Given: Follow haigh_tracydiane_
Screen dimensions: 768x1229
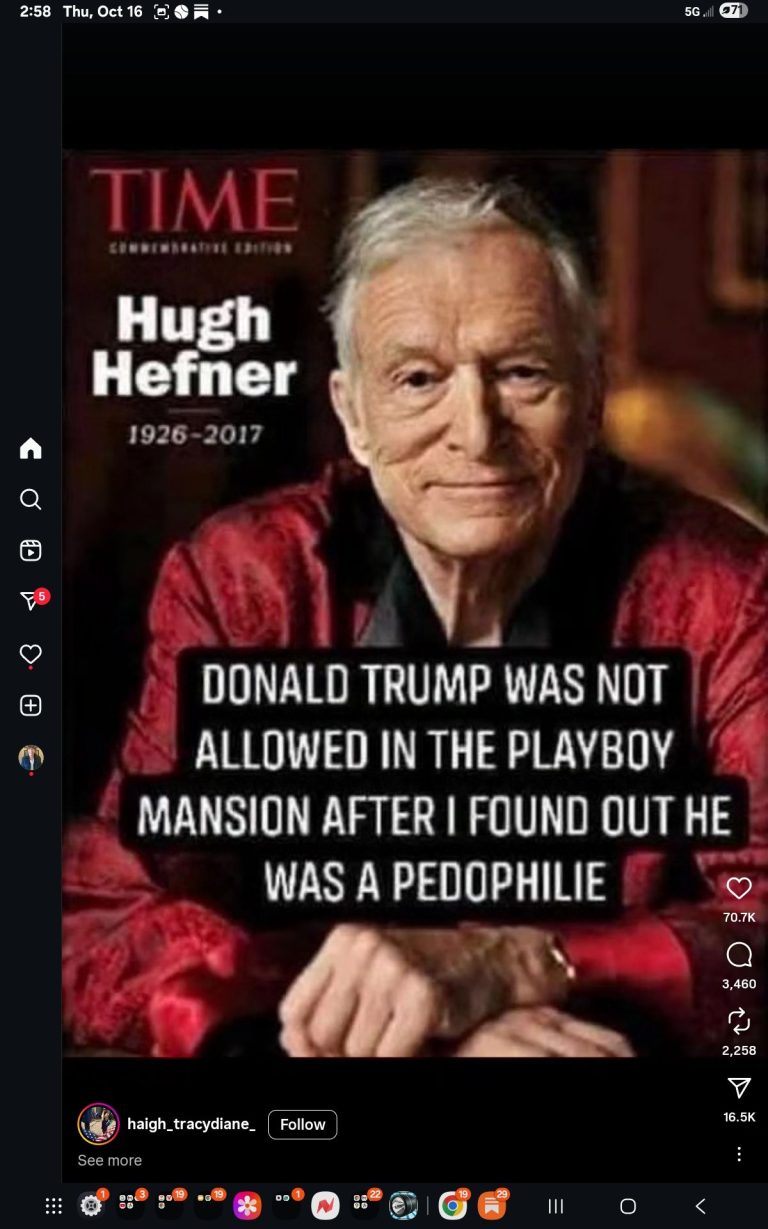Looking at the screenshot, I should [x=303, y=1124].
